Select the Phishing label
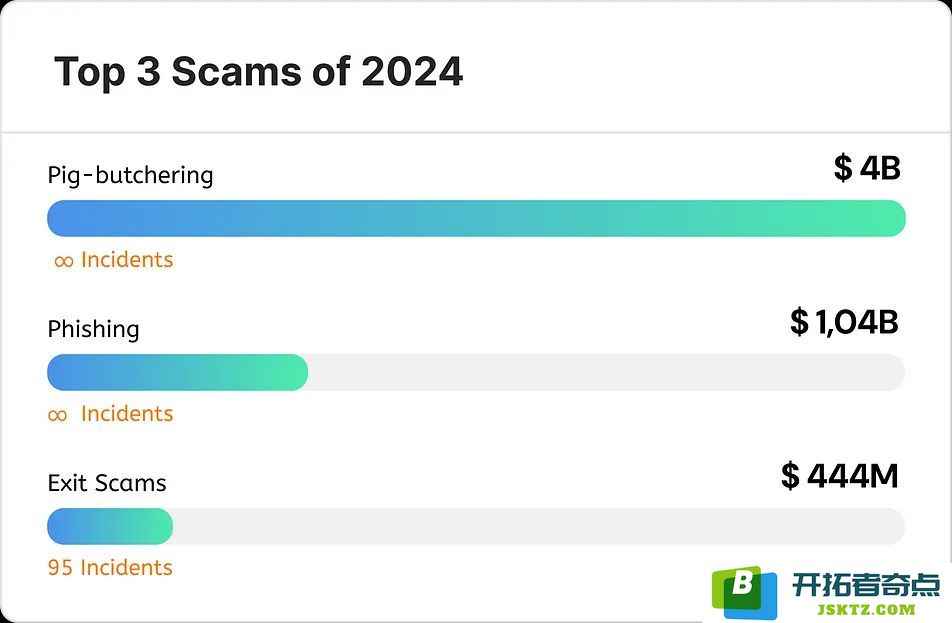This screenshot has width=952, height=623. (x=94, y=329)
